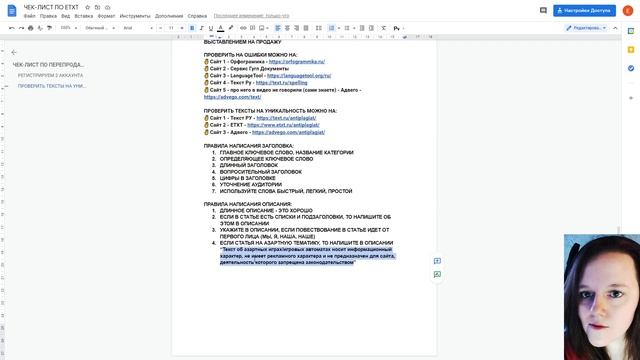Open the etxt.ru antiplagiat link
The height and width of the screenshot is (360, 640).
point(283,125)
